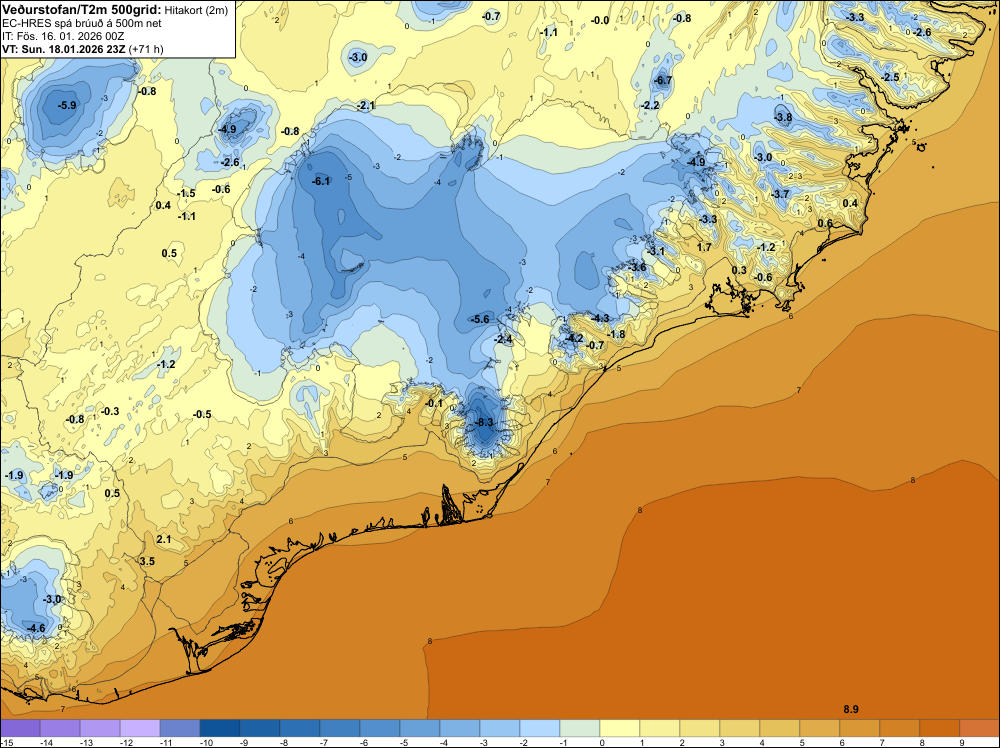
Task: Select the -1.8 temperature label
Action: click(x=616, y=334)
